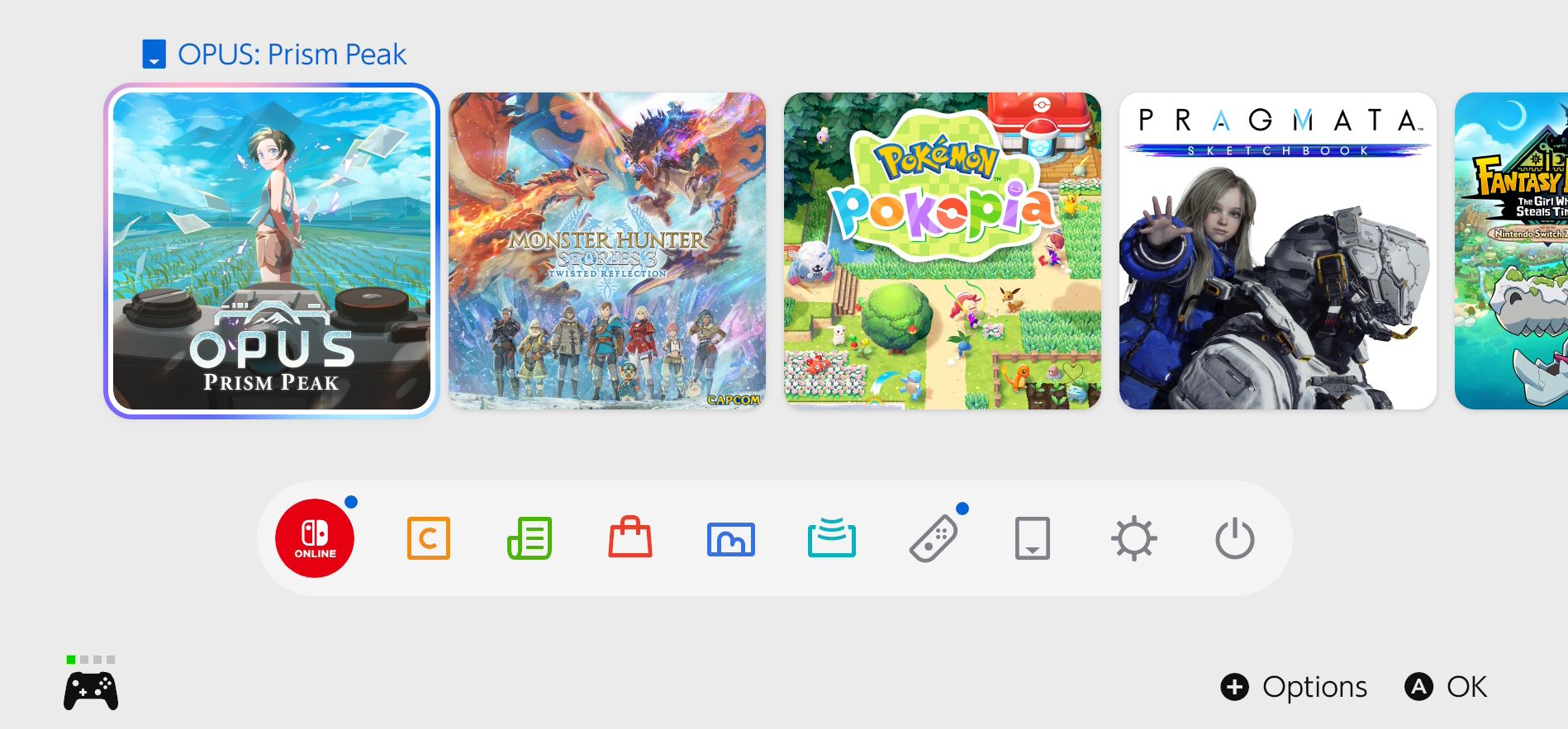Choose the Pokémon Pokopia game tile
Screen dimensions: 1568x729
[943, 251]
